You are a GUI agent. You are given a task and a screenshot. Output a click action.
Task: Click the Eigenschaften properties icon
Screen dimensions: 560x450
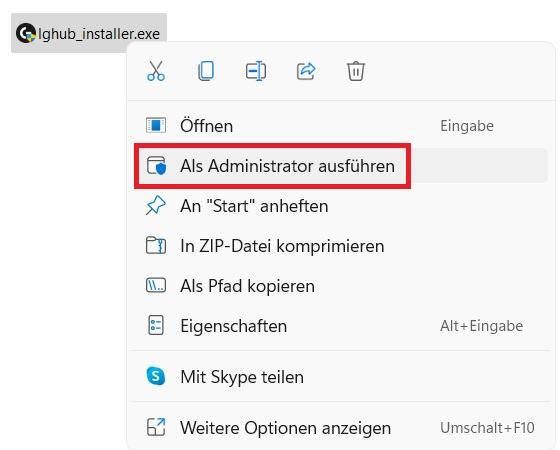pyautogui.click(x=156, y=325)
